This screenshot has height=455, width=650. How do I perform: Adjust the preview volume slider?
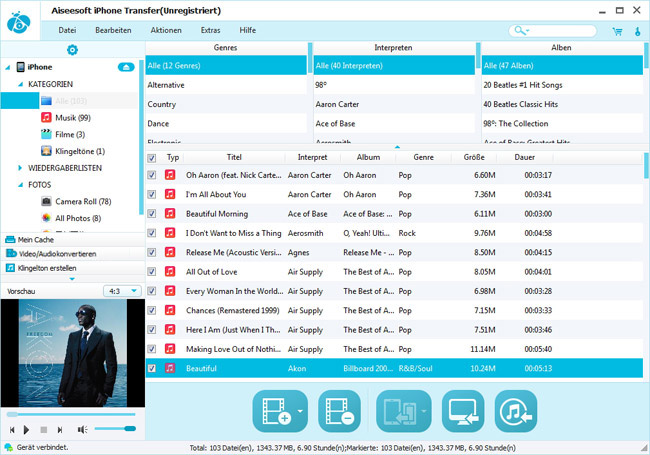(x=115, y=428)
